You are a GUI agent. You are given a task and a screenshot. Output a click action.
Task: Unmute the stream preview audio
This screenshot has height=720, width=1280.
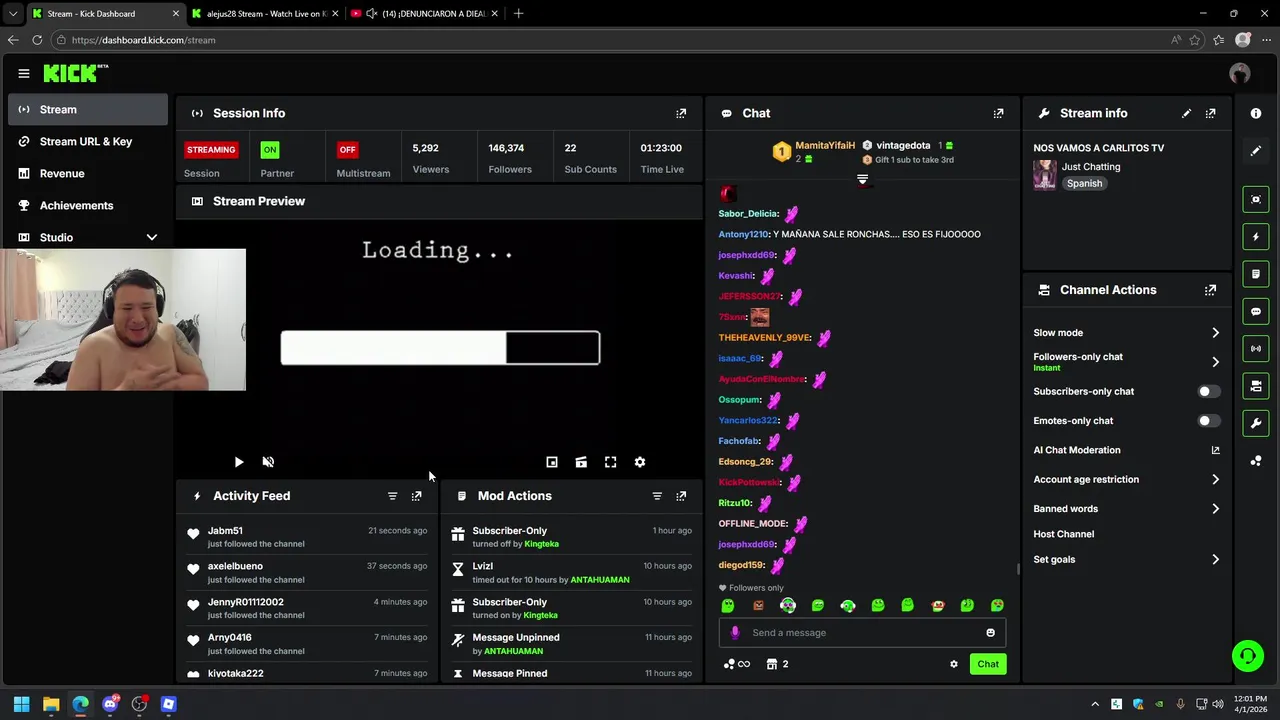(268, 462)
